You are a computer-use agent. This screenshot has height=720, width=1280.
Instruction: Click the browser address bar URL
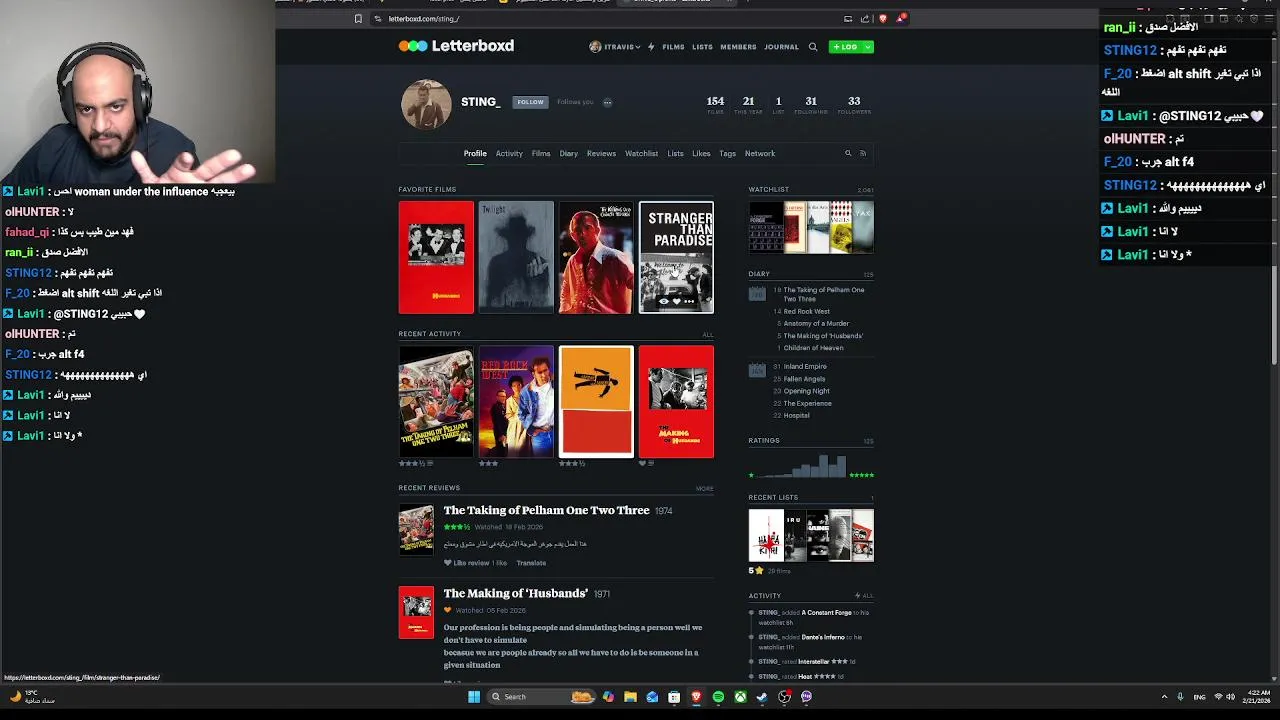click(x=423, y=18)
